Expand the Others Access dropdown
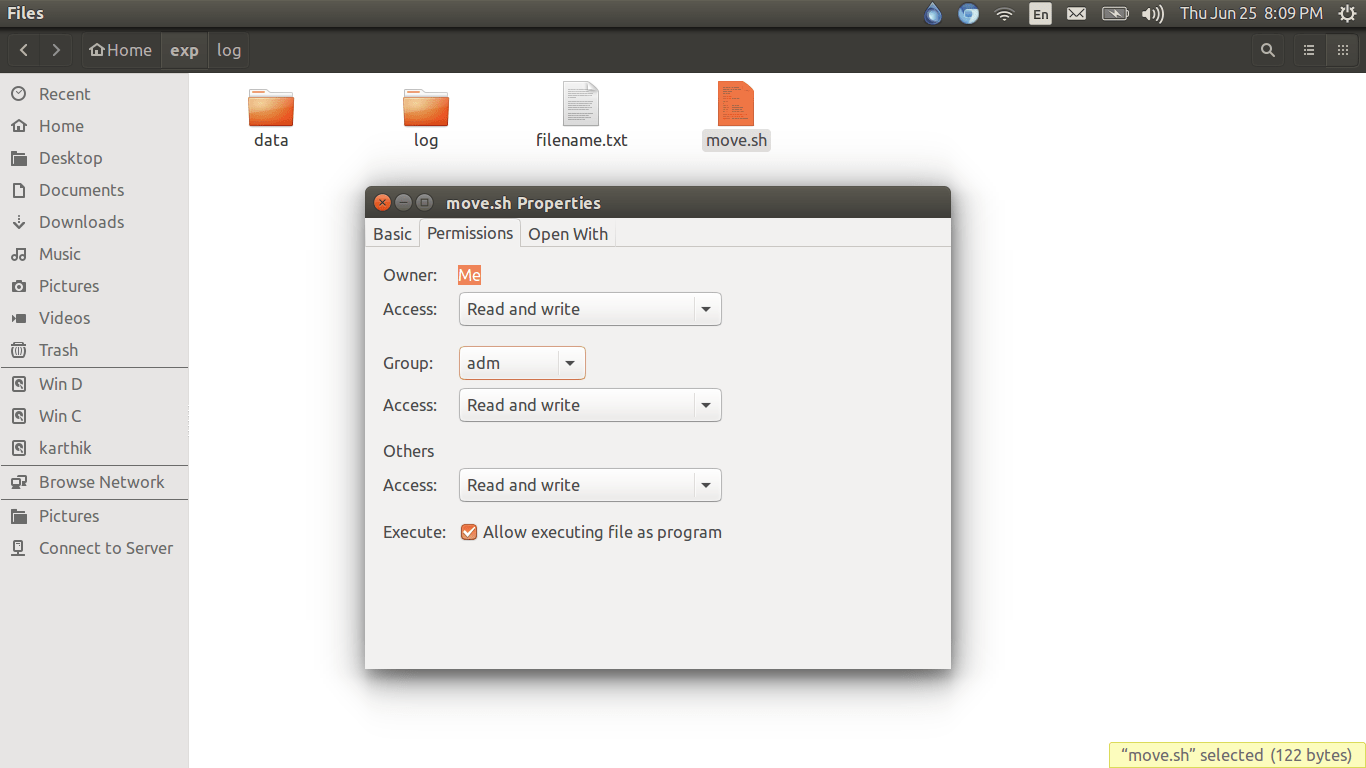1366x768 pixels. point(590,485)
